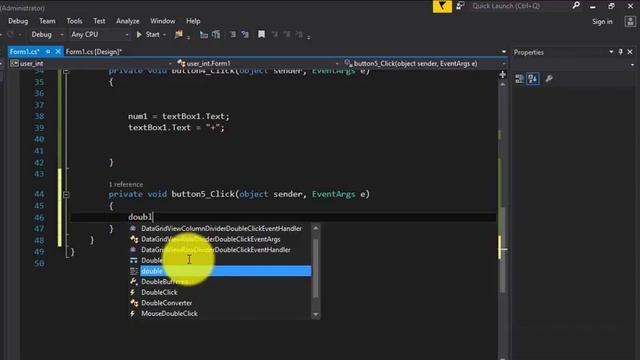Open the Team menu

click(x=47, y=21)
